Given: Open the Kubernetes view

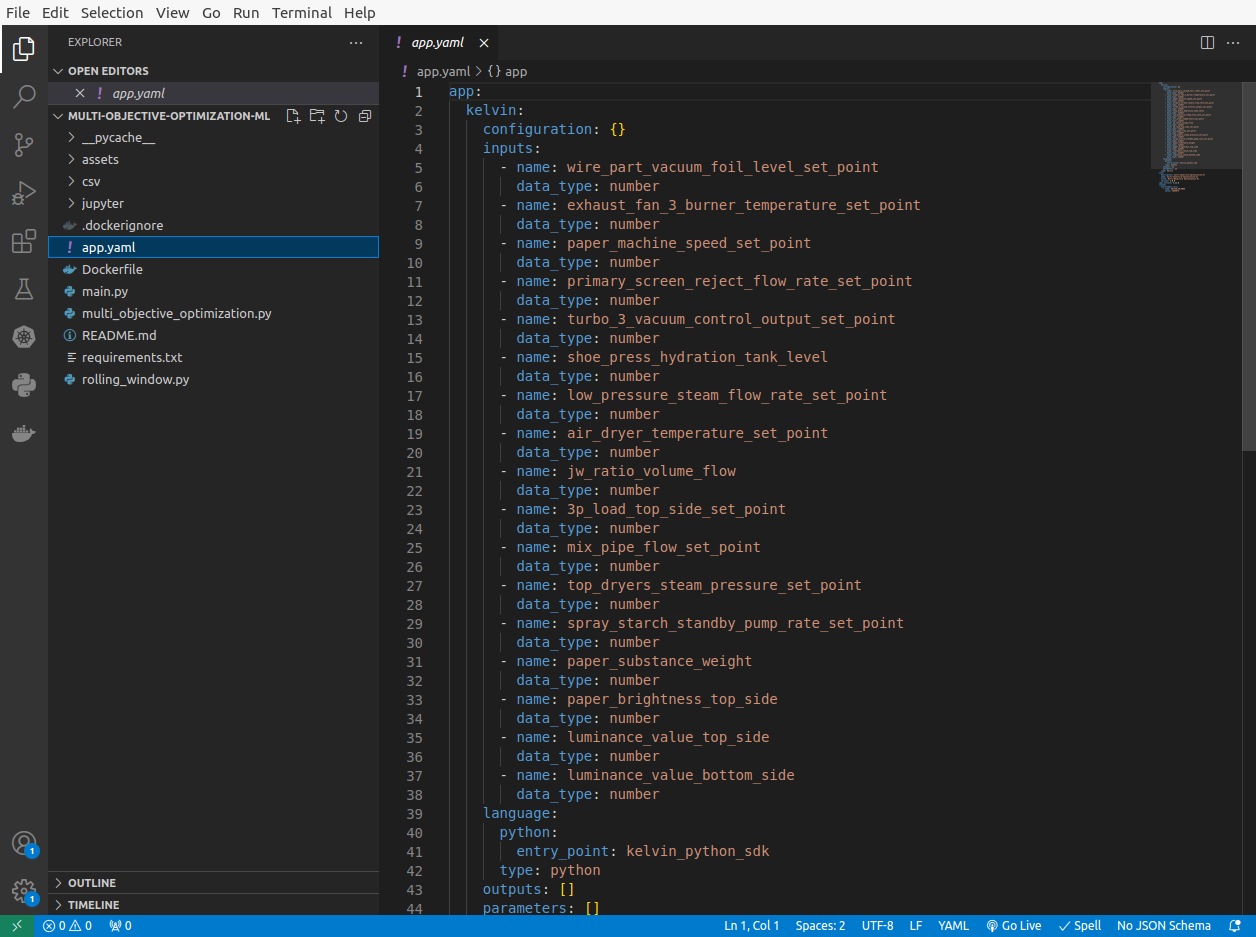Looking at the screenshot, I should tap(24, 337).
